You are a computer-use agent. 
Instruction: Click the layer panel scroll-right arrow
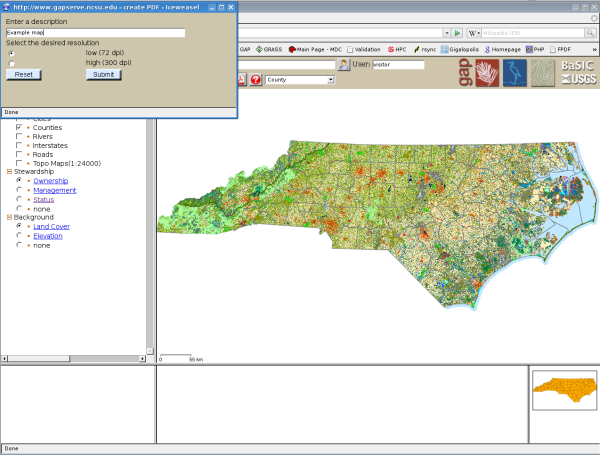(142, 359)
